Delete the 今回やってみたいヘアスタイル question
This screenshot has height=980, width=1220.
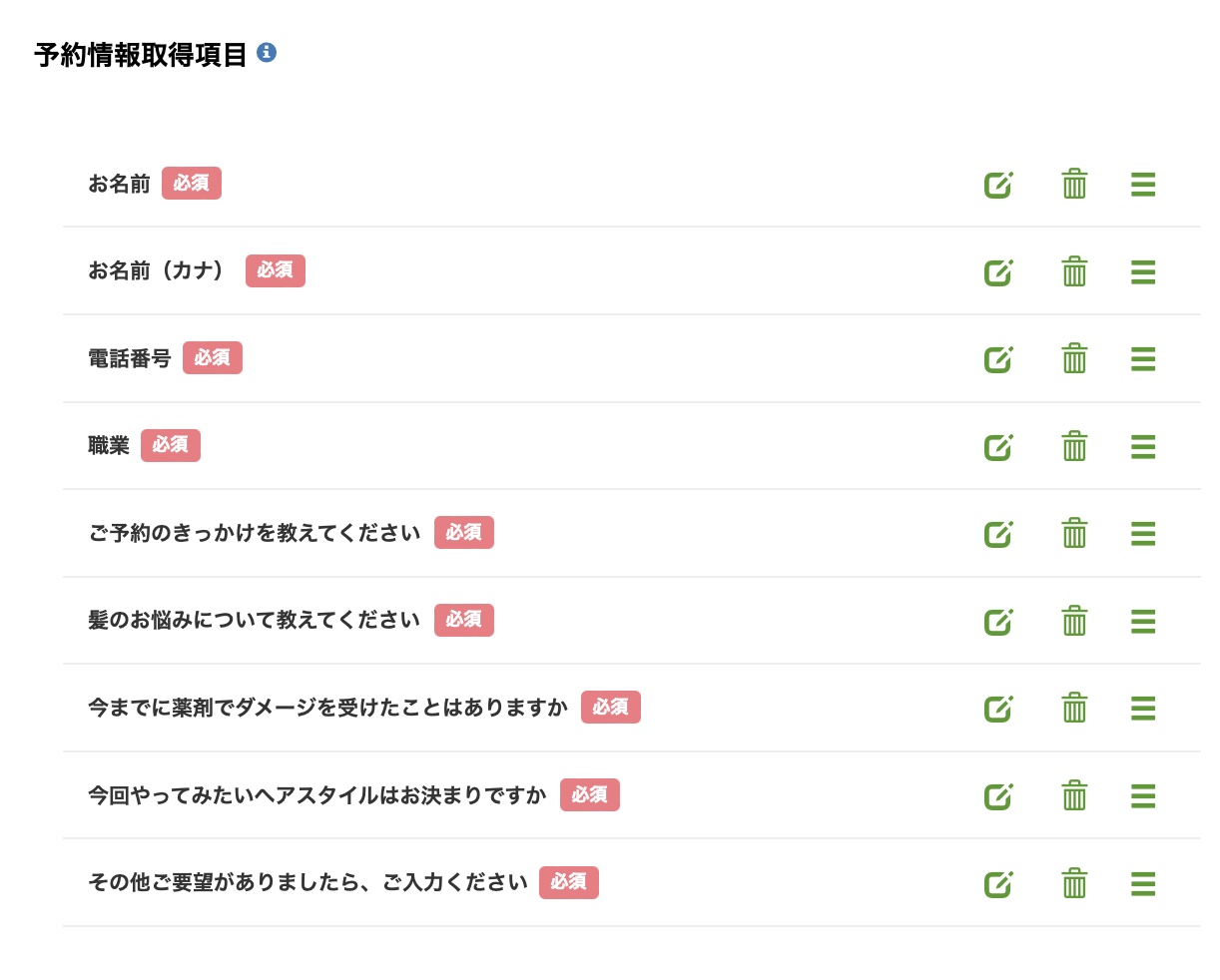coord(1073,795)
